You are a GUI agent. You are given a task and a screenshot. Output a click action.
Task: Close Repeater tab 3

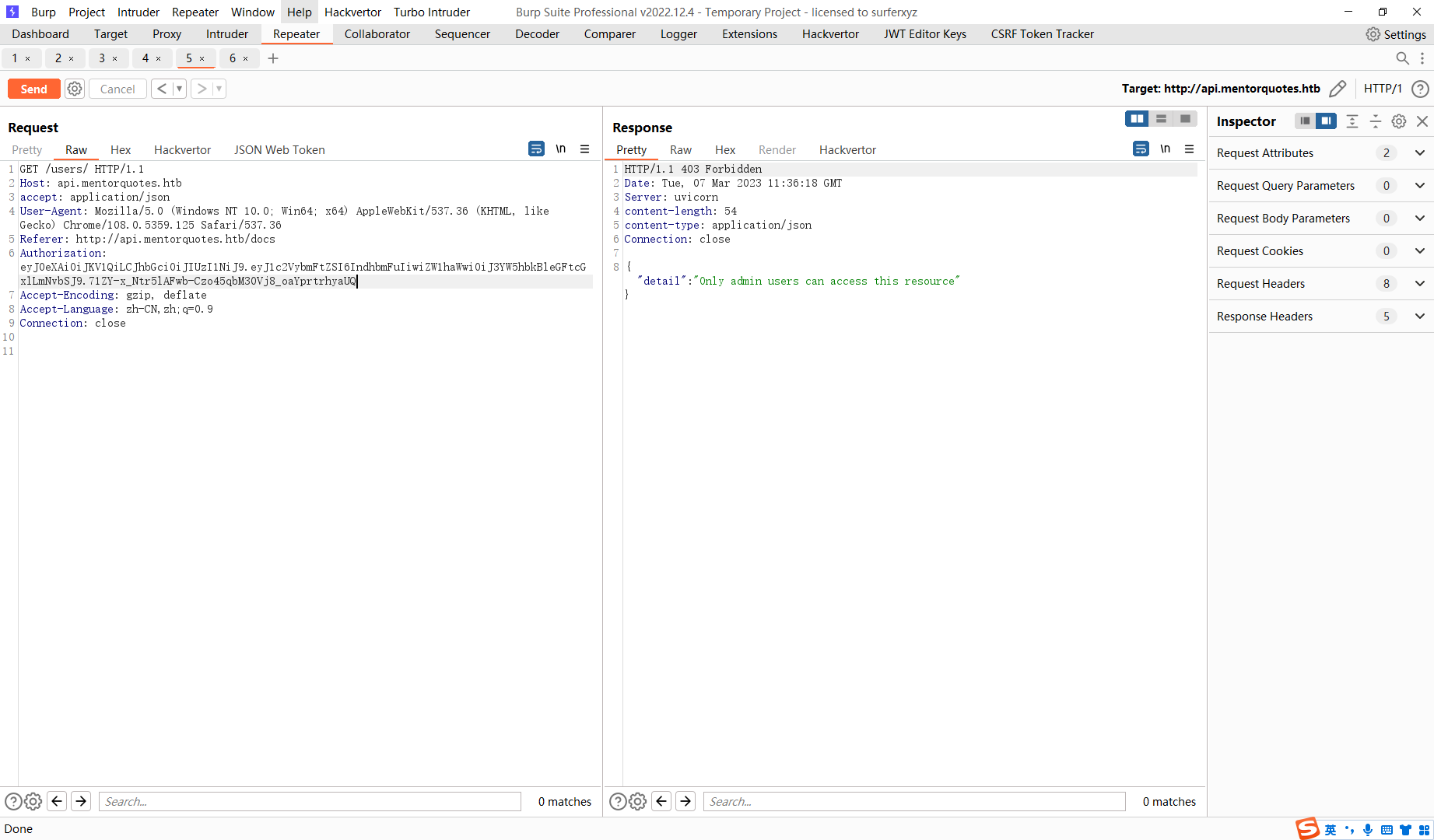115,58
